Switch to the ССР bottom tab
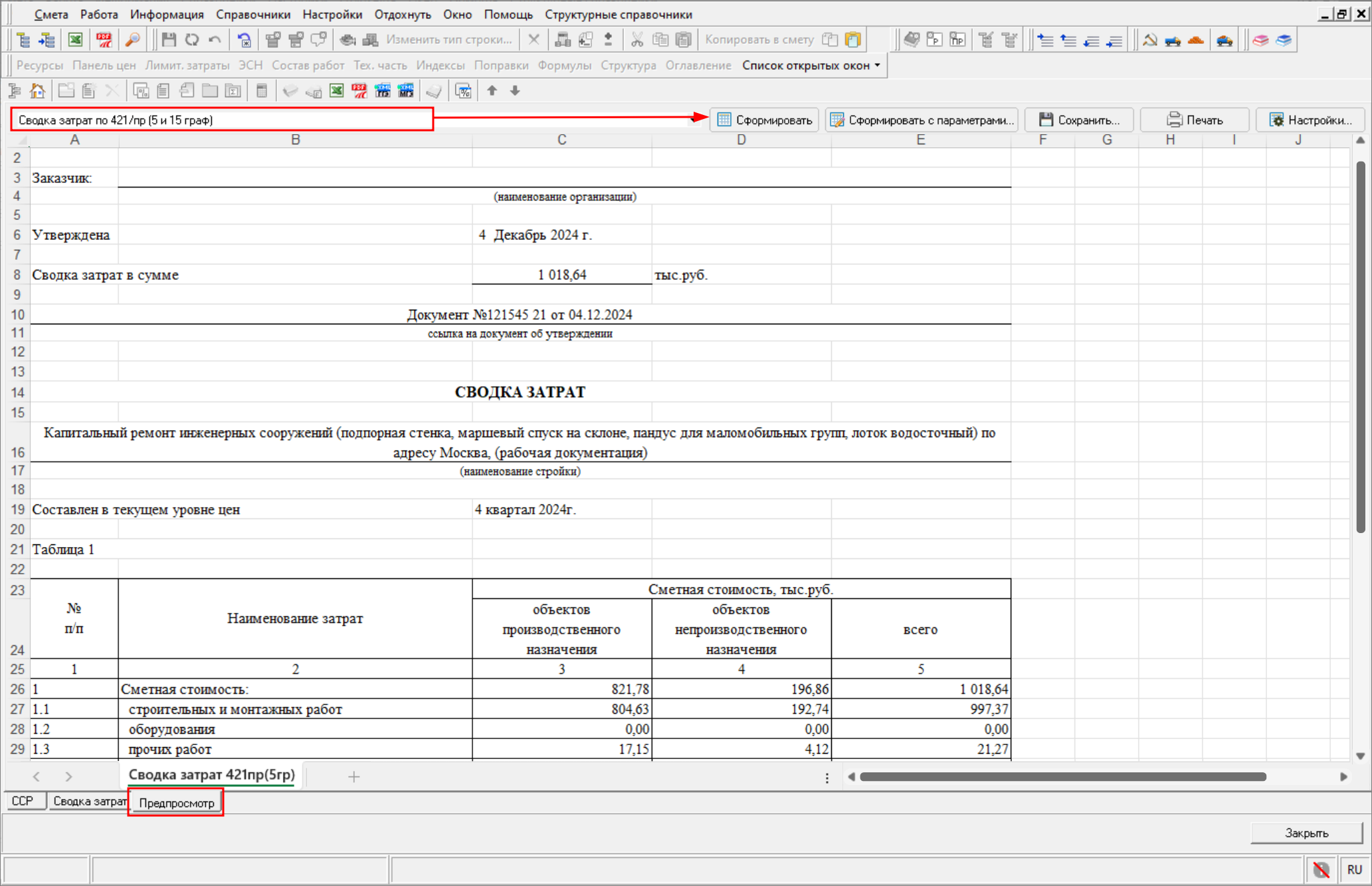1372x886 pixels. click(23, 802)
